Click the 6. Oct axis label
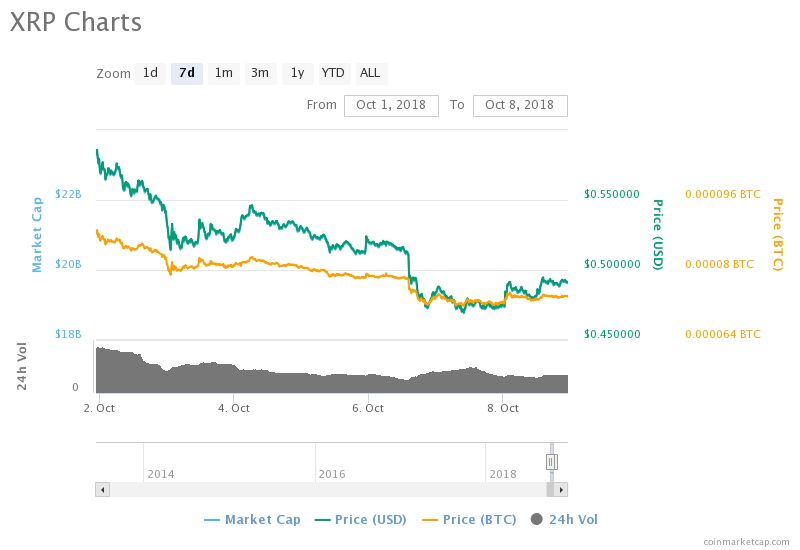This screenshot has height=550, width=800. point(368,408)
